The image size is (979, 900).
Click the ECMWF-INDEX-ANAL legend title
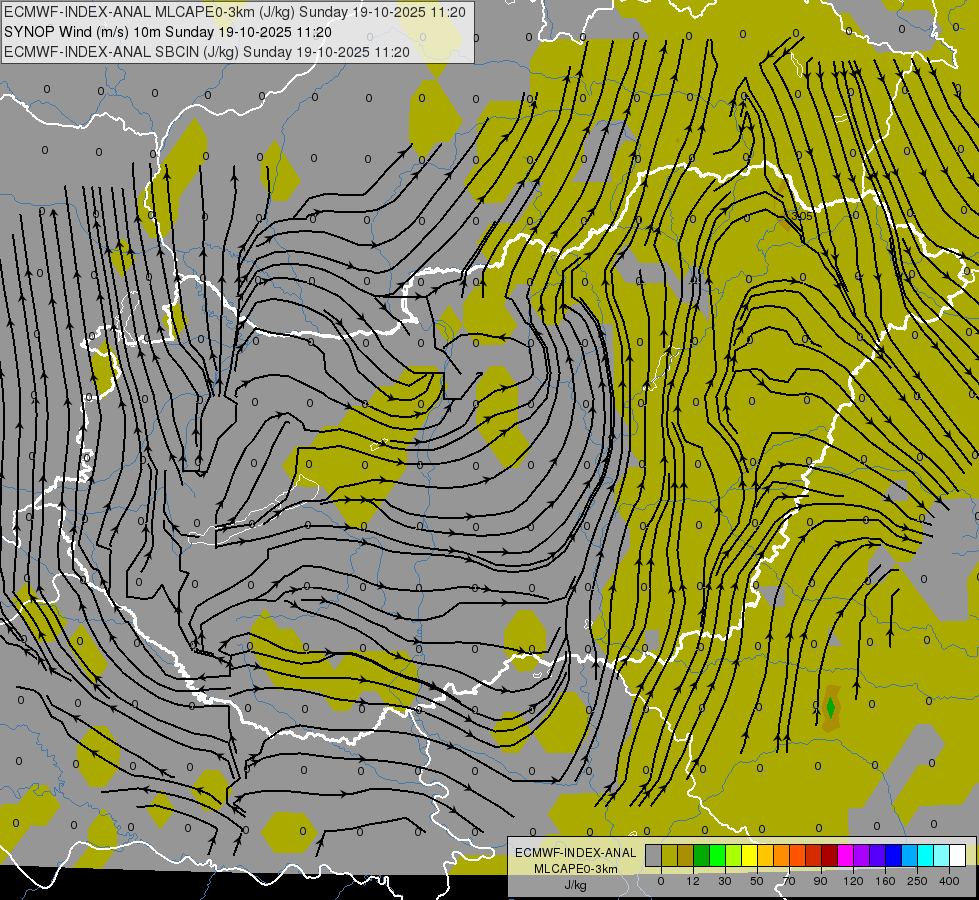575,853
